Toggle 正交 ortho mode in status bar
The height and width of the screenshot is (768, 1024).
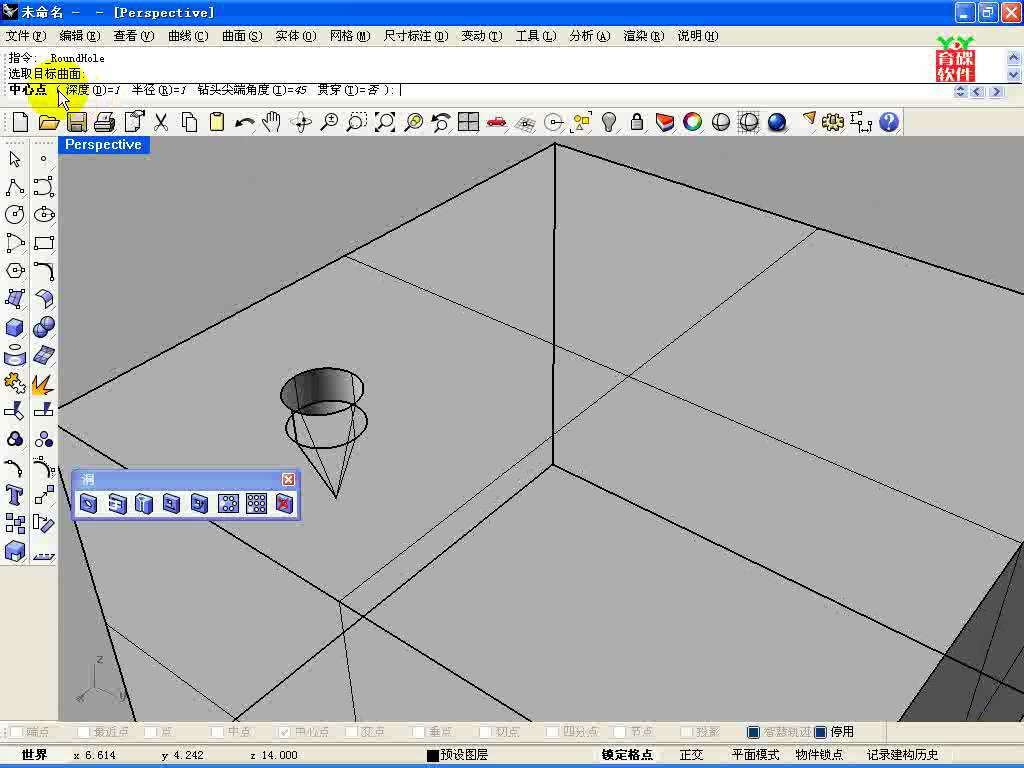tap(692, 755)
